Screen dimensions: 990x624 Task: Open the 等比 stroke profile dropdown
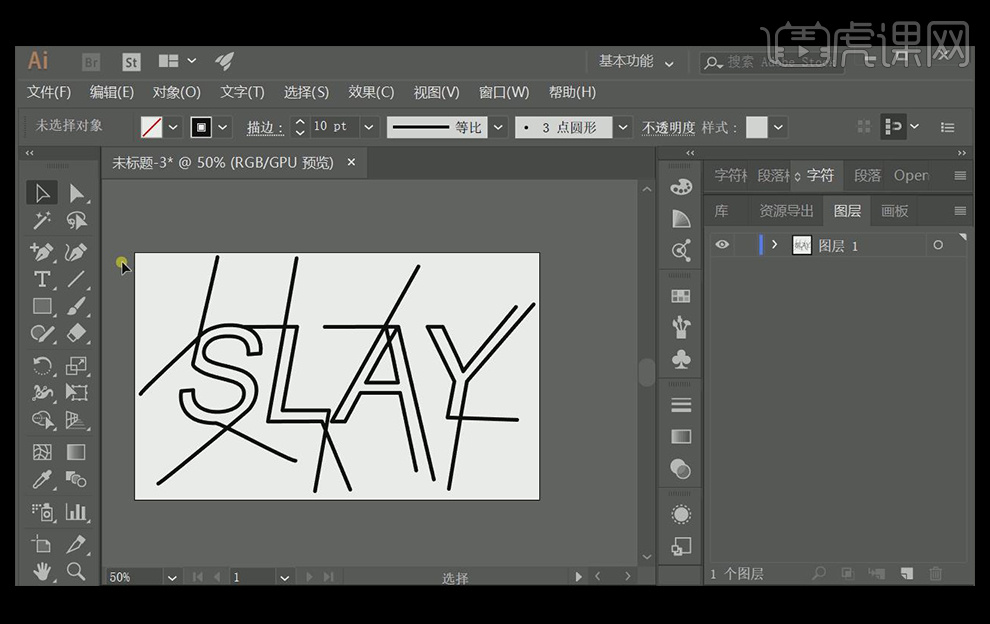coord(497,127)
